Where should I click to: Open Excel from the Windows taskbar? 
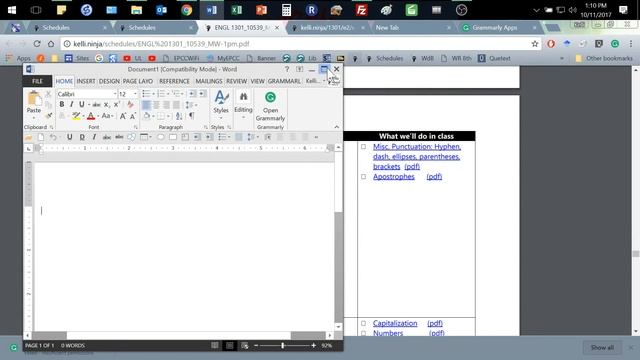click(x=236, y=10)
